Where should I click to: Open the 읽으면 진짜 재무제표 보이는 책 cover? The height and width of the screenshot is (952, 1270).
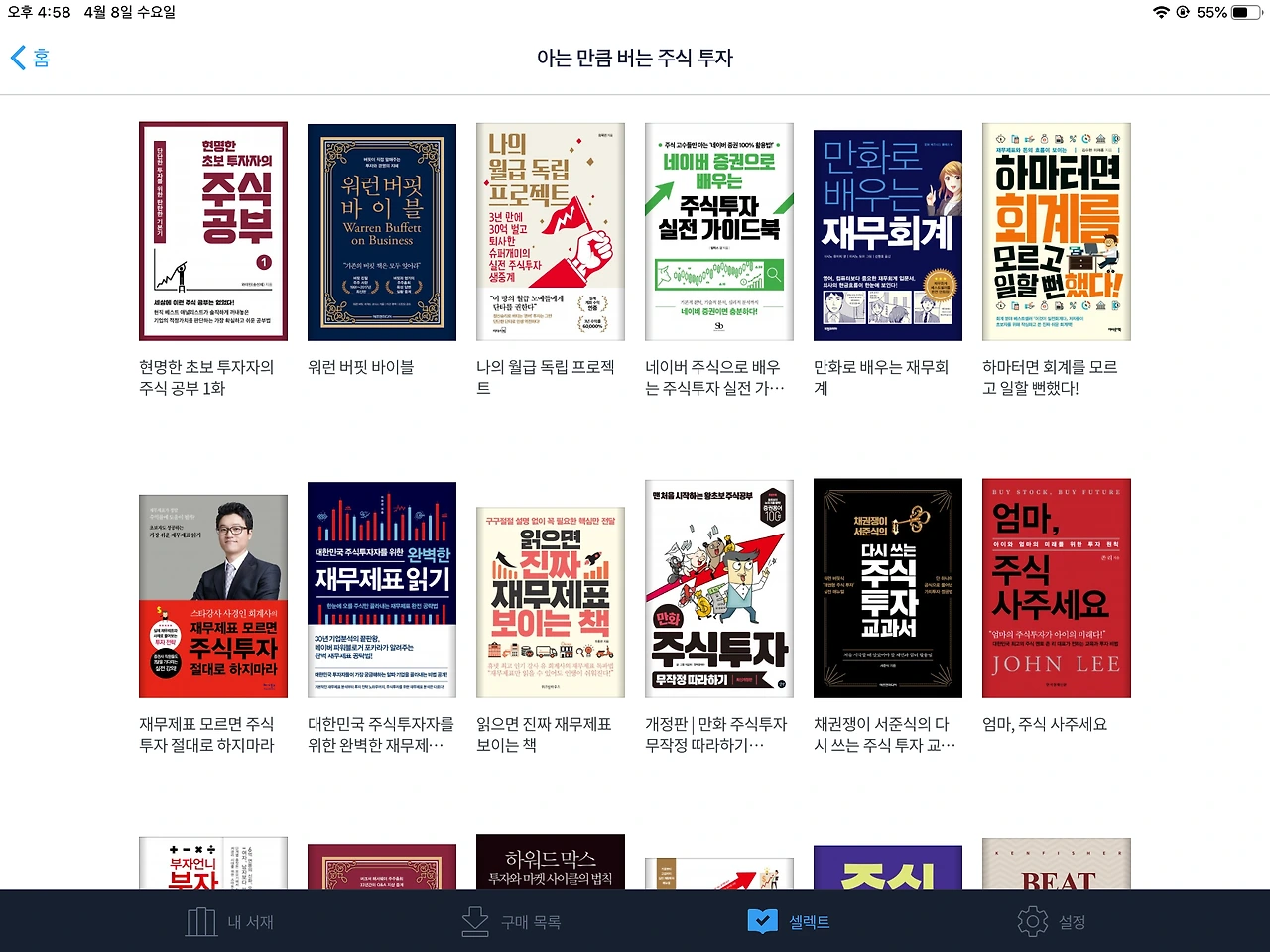coord(551,602)
